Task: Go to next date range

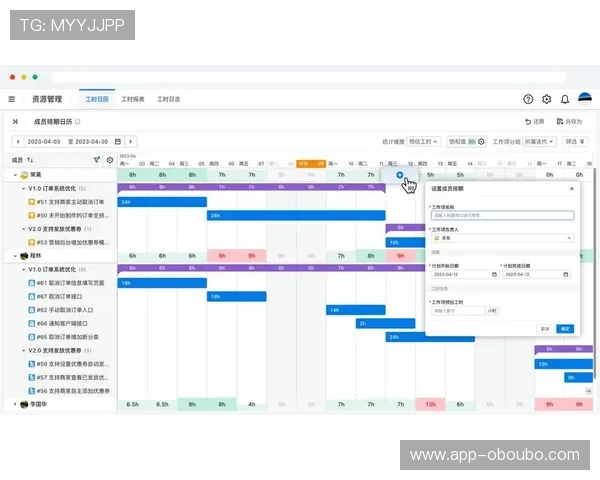Action: (130, 142)
